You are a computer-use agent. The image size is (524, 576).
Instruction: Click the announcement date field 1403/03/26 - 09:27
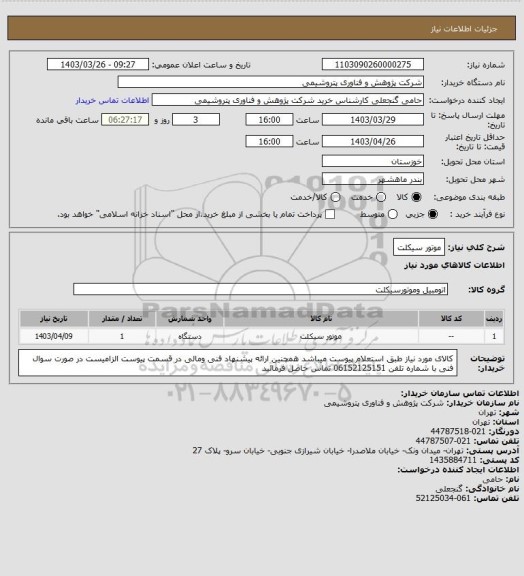point(98,64)
